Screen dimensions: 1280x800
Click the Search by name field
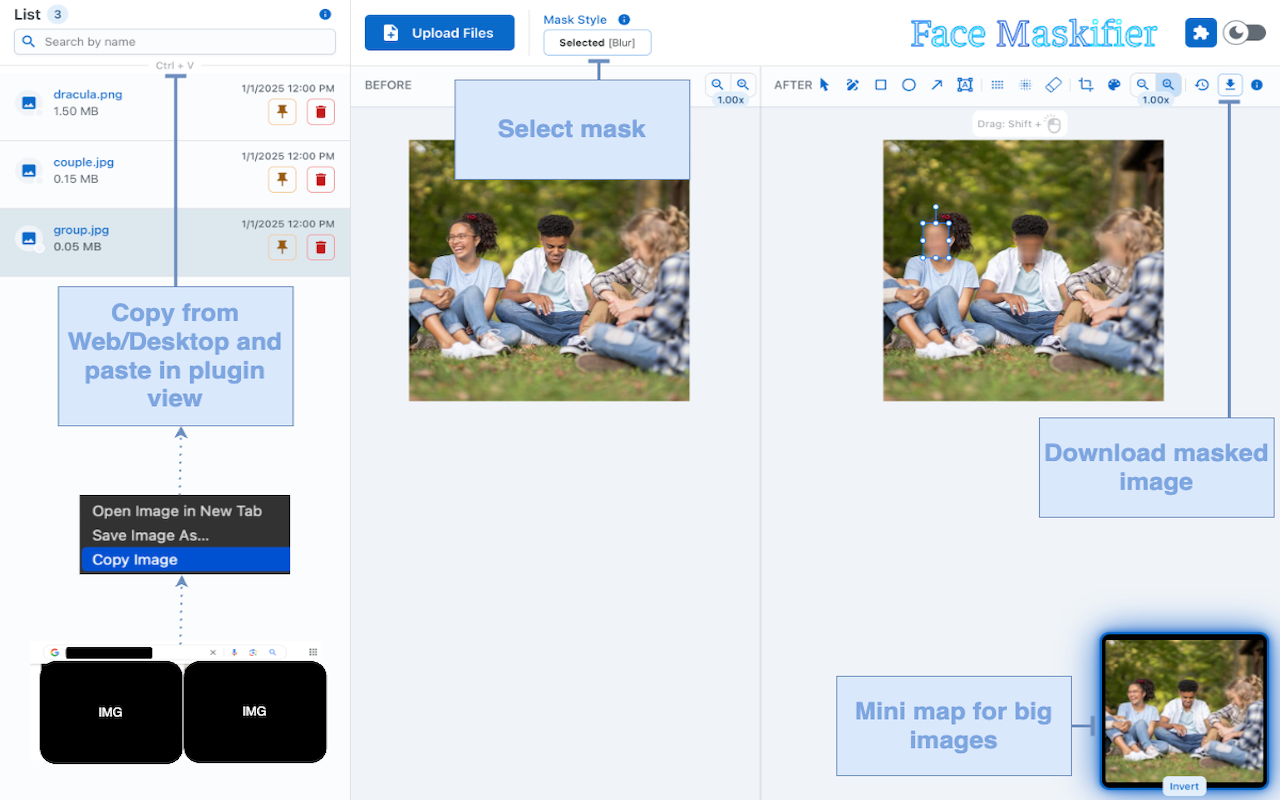[x=174, y=41]
